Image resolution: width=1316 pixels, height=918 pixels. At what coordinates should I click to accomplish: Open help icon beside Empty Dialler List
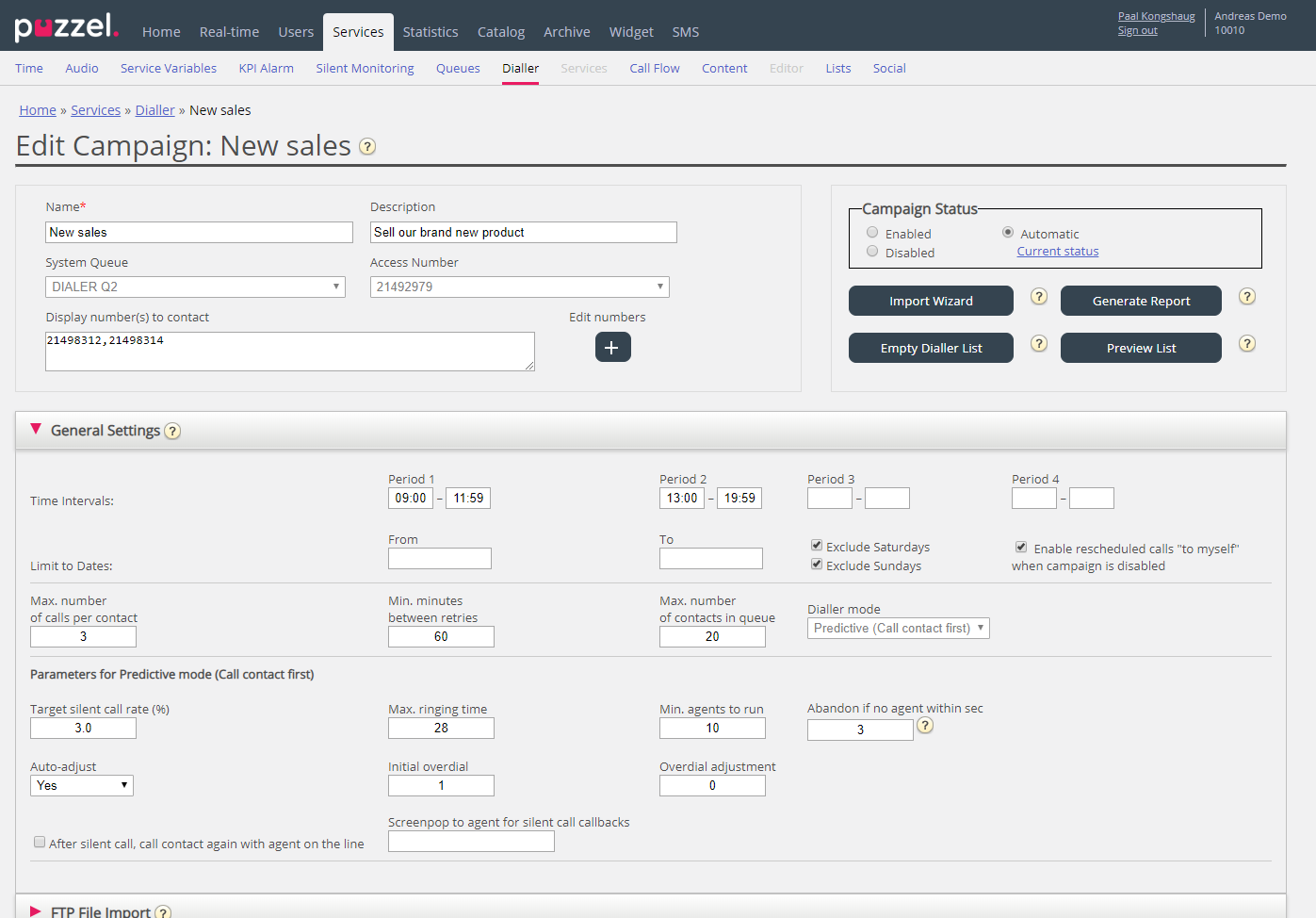pyautogui.click(x=1038, y=344)
